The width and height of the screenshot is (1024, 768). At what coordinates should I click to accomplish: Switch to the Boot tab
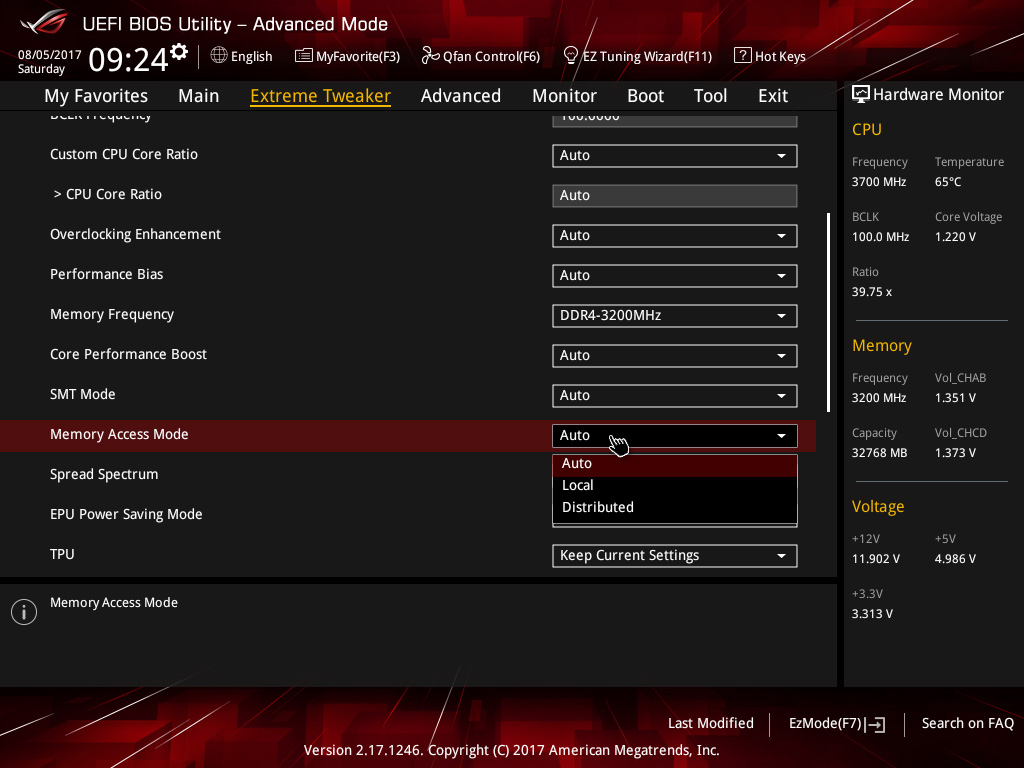645,96
